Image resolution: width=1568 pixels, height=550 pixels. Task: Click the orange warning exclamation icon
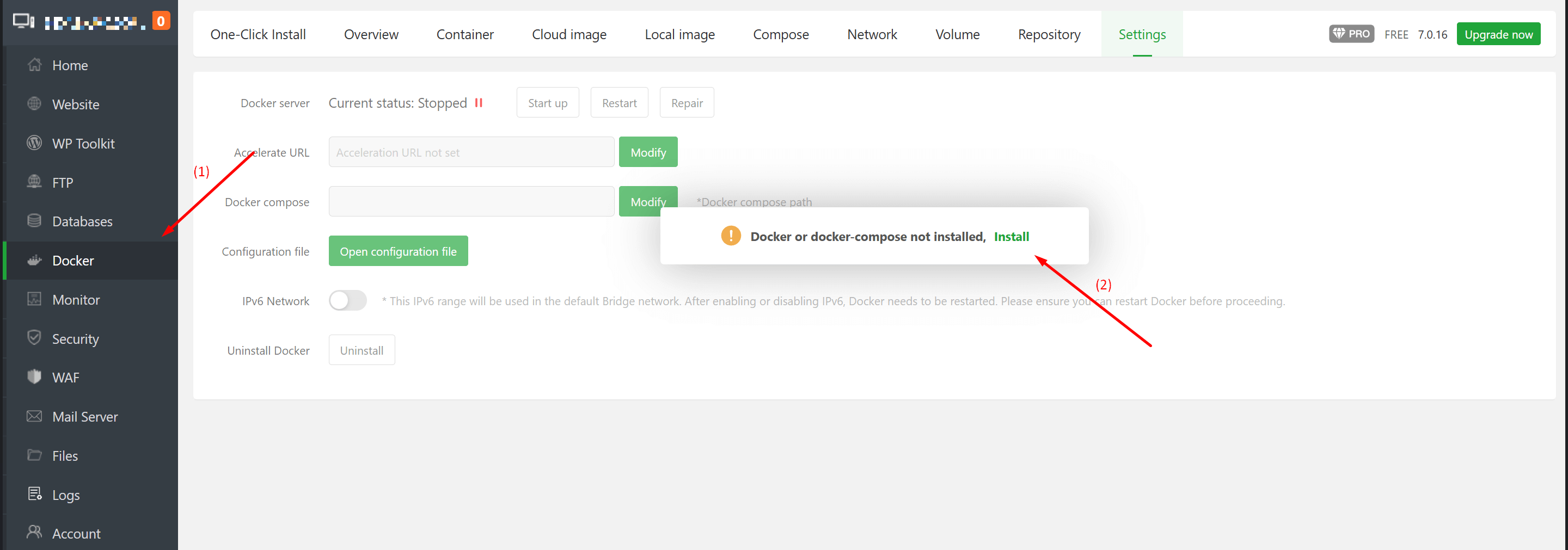(x=731, y=236)
